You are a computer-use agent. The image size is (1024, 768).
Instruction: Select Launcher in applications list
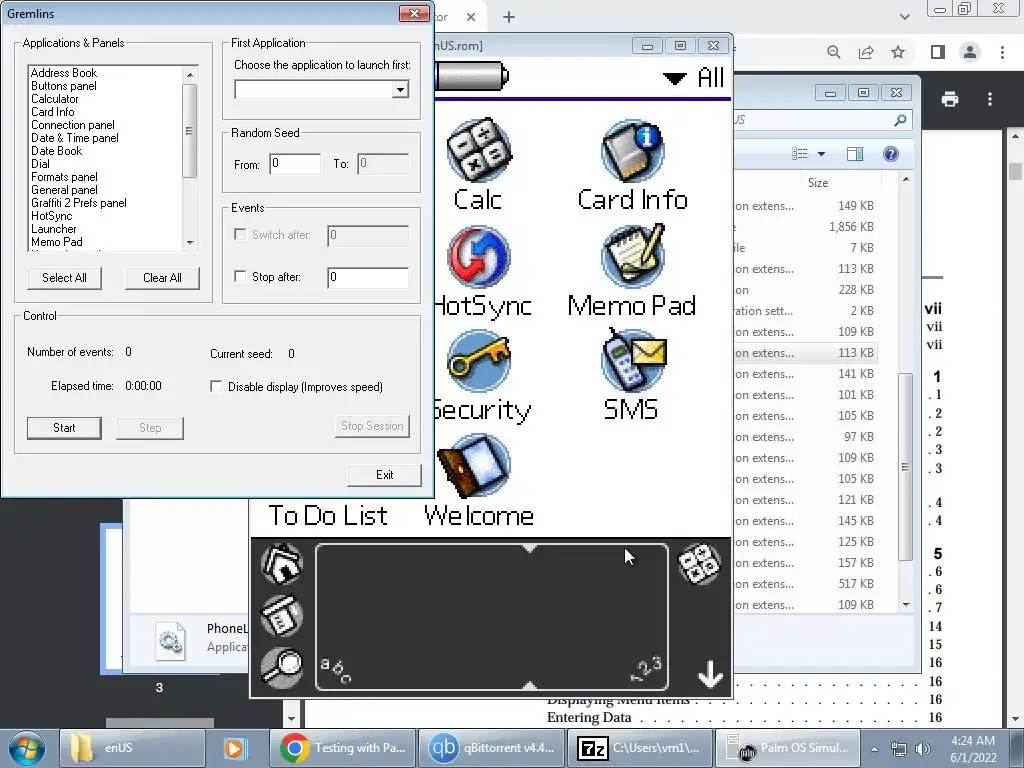point(54,229)
